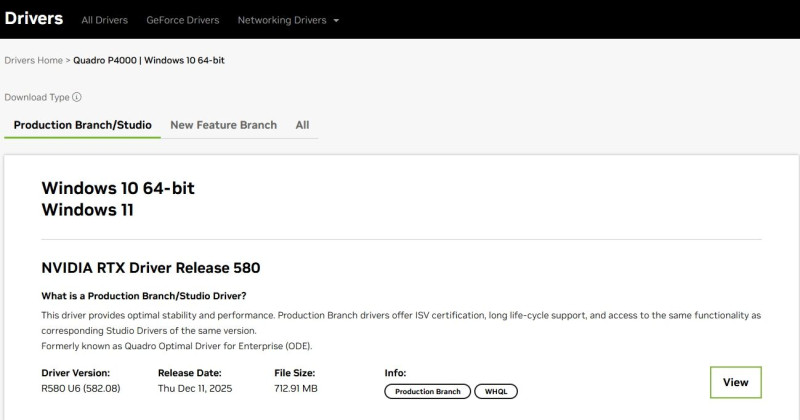Expand the Networking Drivers dropdown arrow
This screenshot has width=800, height=420.
(x=335, y=20)
